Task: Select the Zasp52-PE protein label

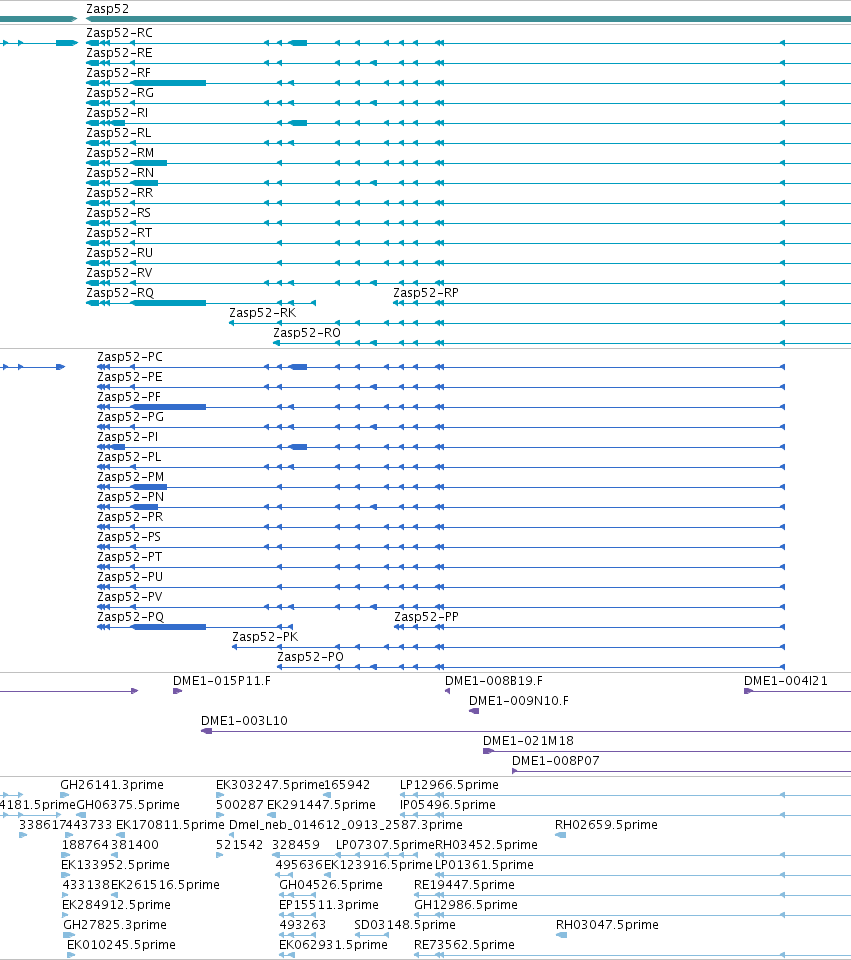Action: (x=130, y=377)
